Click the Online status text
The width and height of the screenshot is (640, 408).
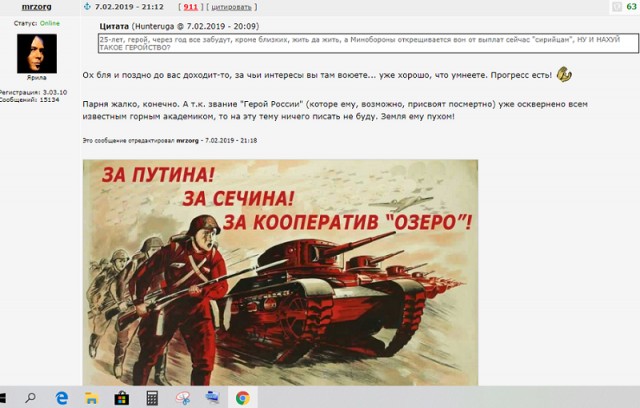pos(50,23)
